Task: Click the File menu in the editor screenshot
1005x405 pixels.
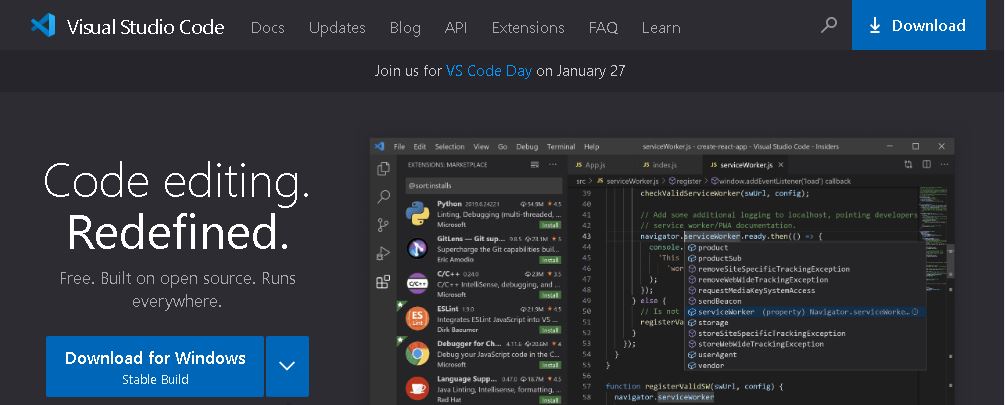Action: coord(399,146)
